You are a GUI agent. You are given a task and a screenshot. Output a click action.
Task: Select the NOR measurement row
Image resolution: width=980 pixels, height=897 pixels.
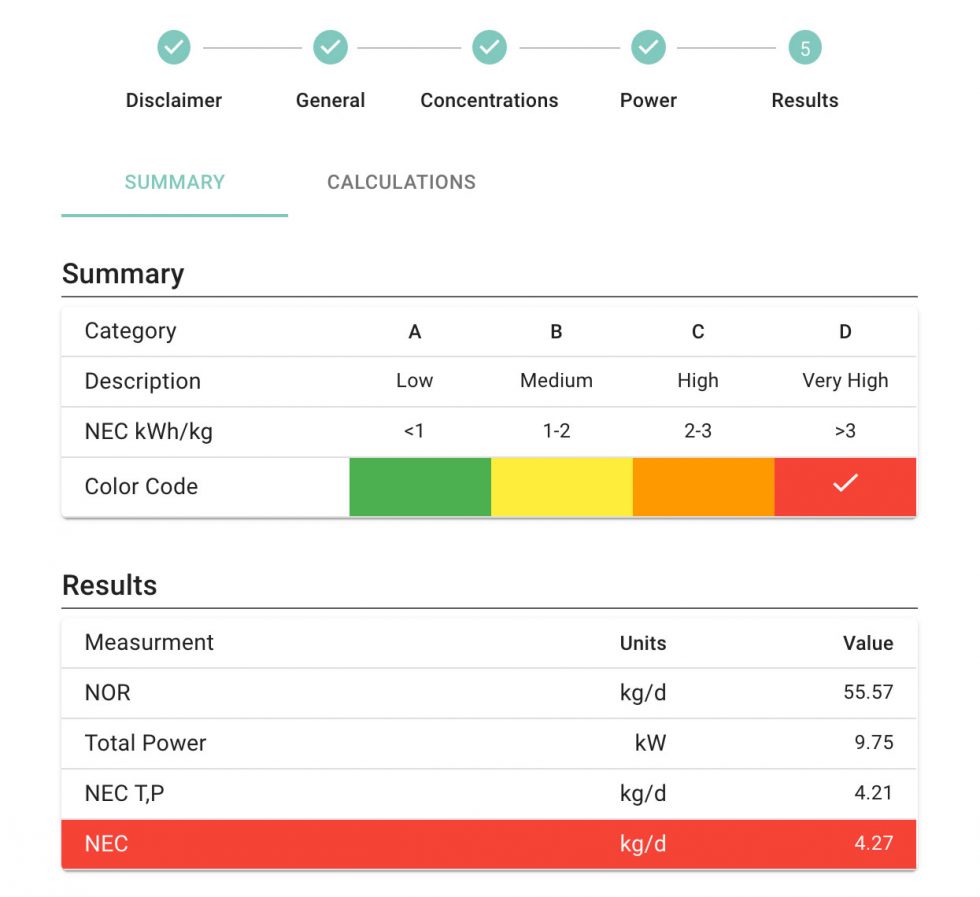pos(488,693)
